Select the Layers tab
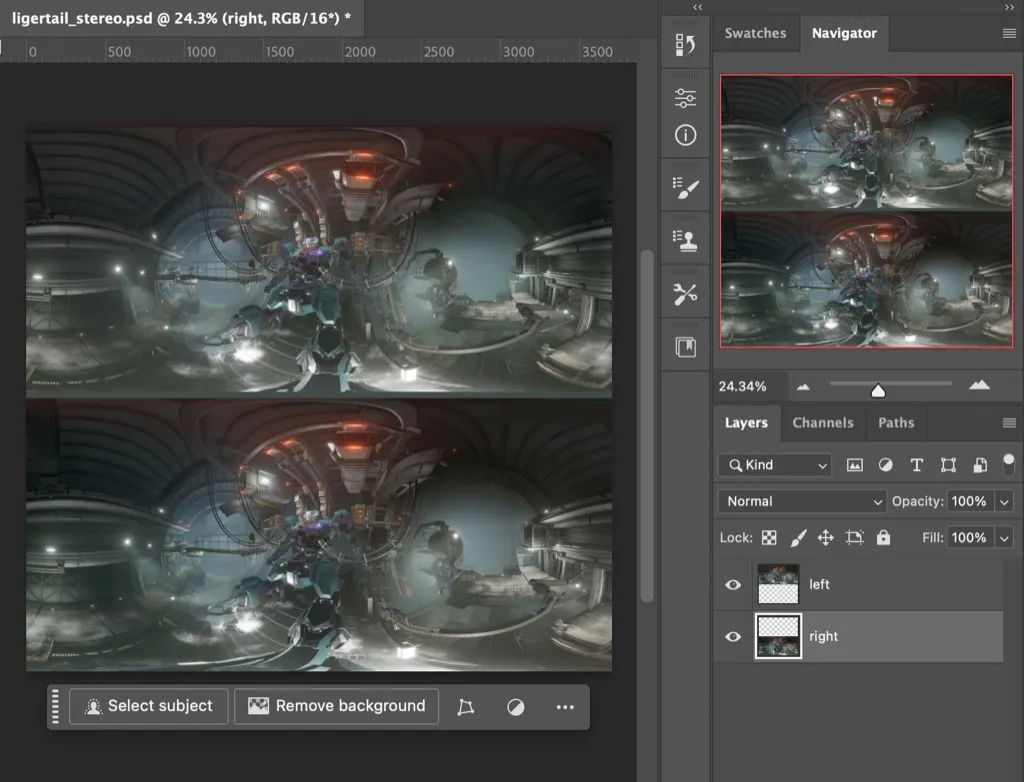 746,423
